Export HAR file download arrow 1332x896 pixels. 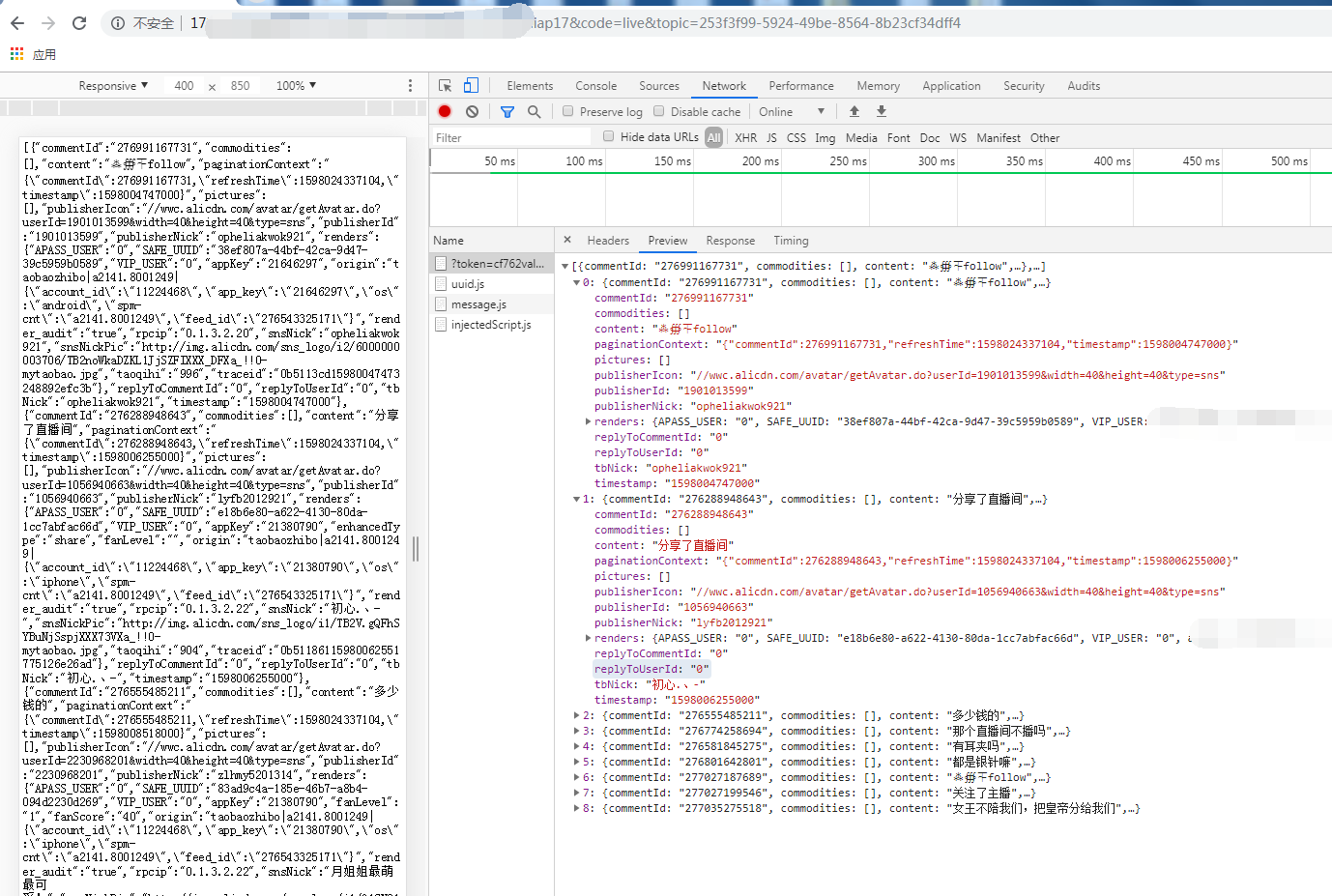[882, 112]
